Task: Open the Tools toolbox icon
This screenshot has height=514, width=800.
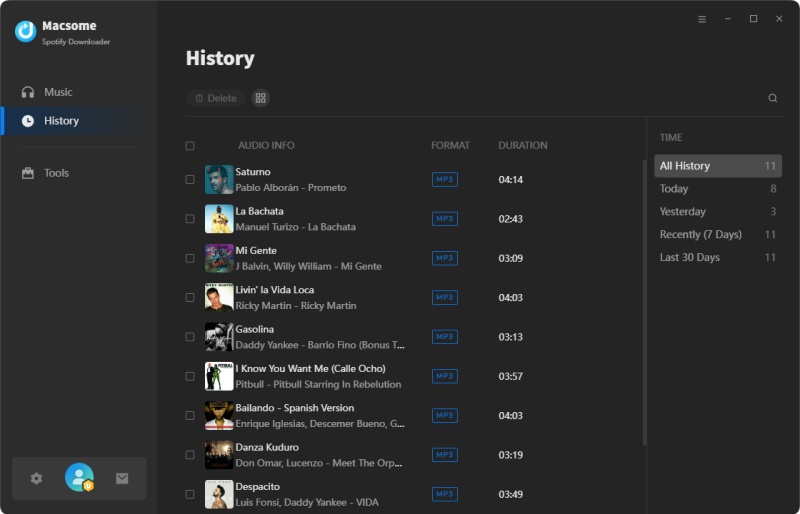Action: point(28,173)
